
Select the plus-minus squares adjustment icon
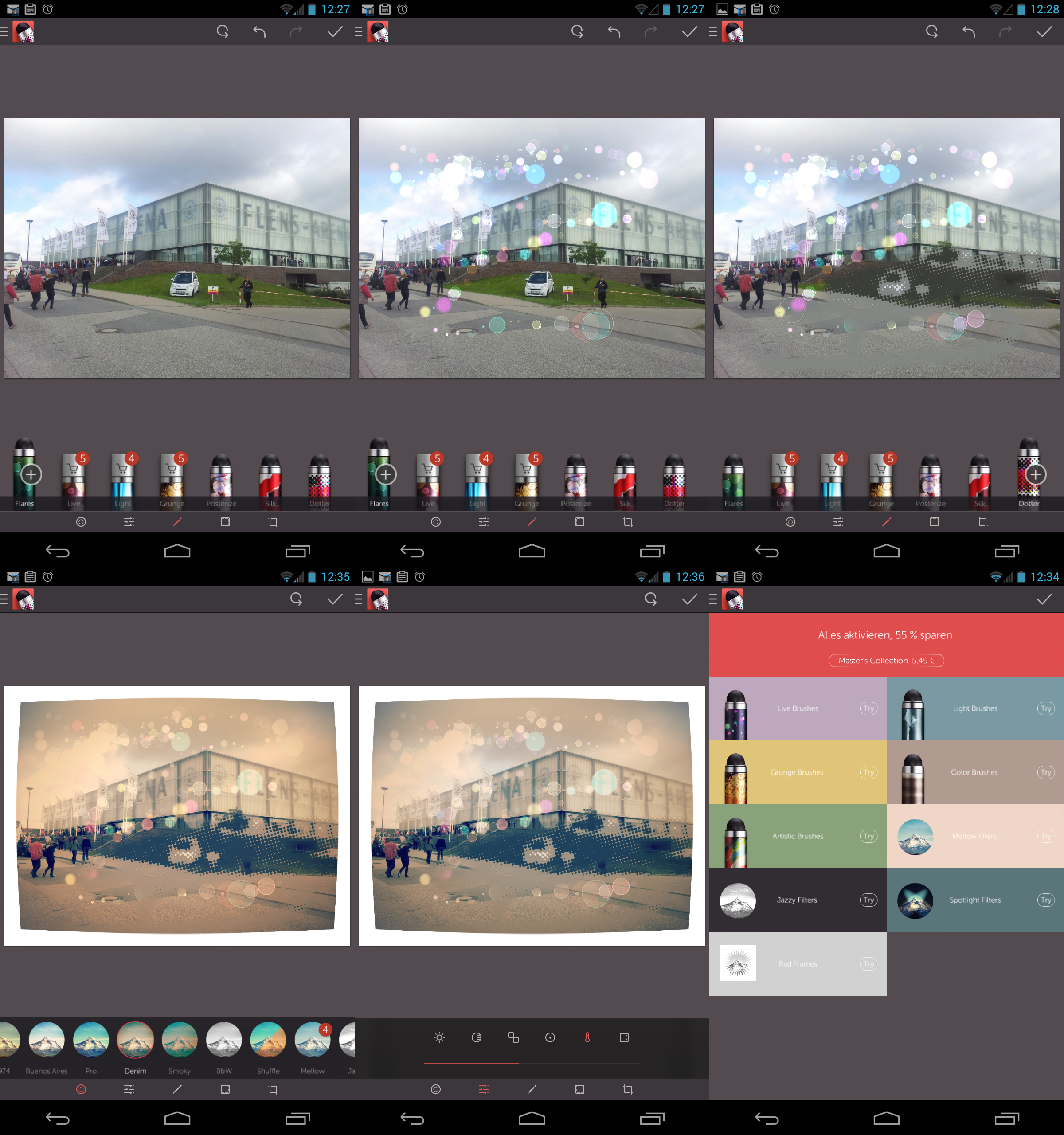(x=513, y=1038)
